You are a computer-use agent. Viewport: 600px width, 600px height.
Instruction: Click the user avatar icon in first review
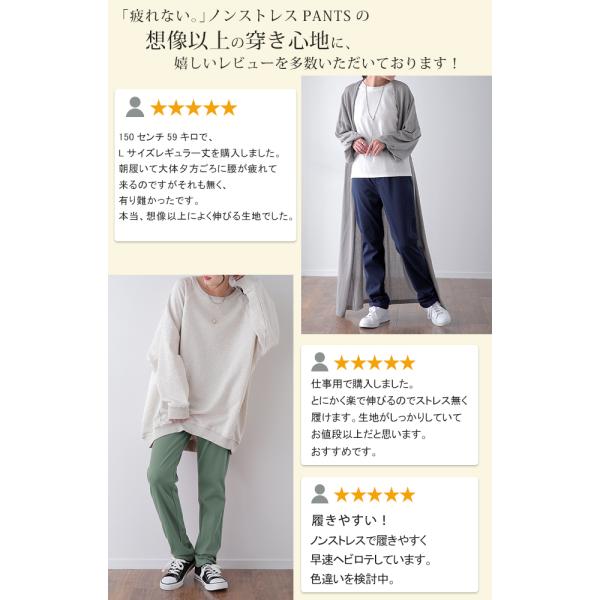(135, 107)
